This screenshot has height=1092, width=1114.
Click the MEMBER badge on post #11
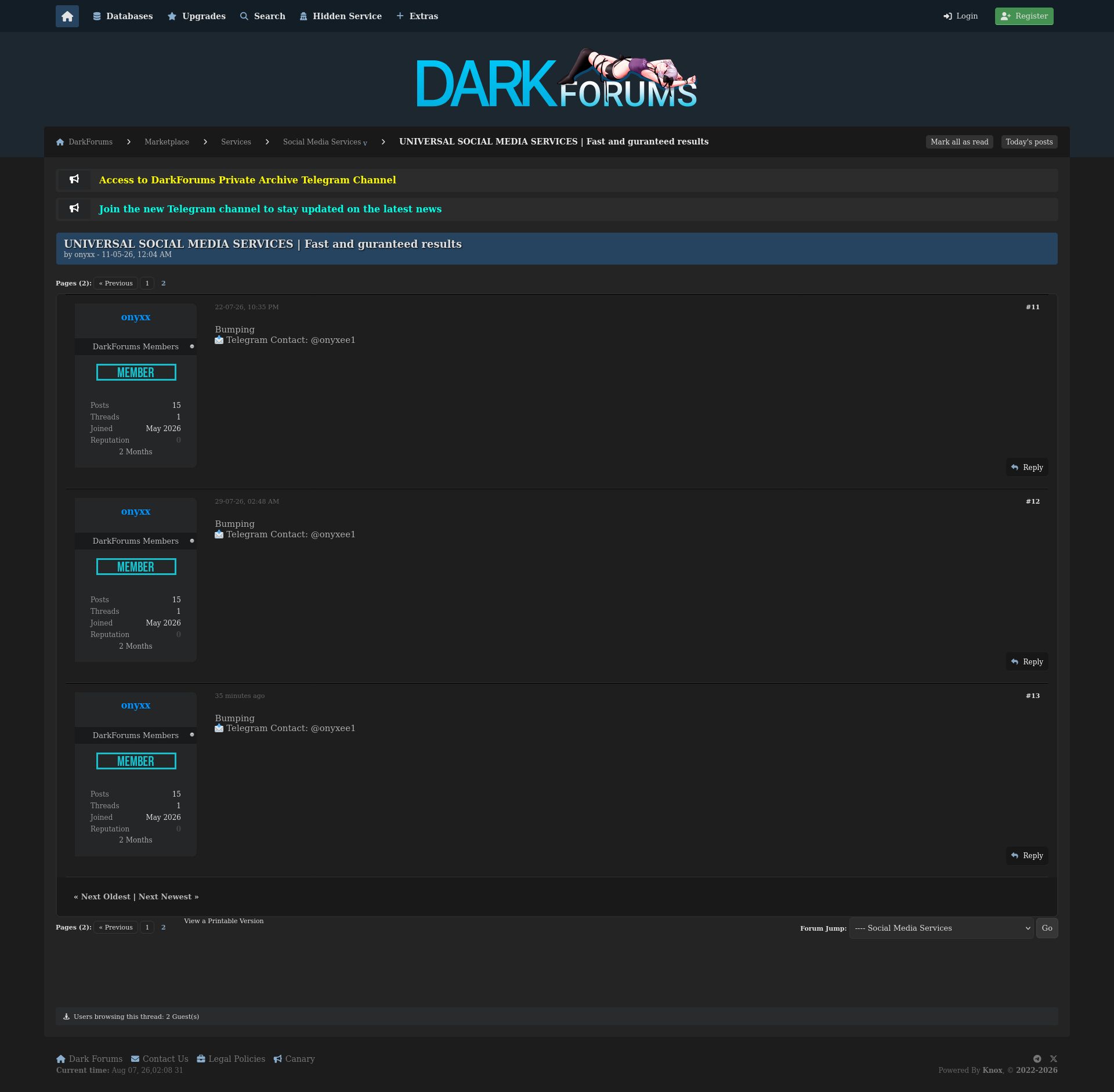tap(136, 373)
